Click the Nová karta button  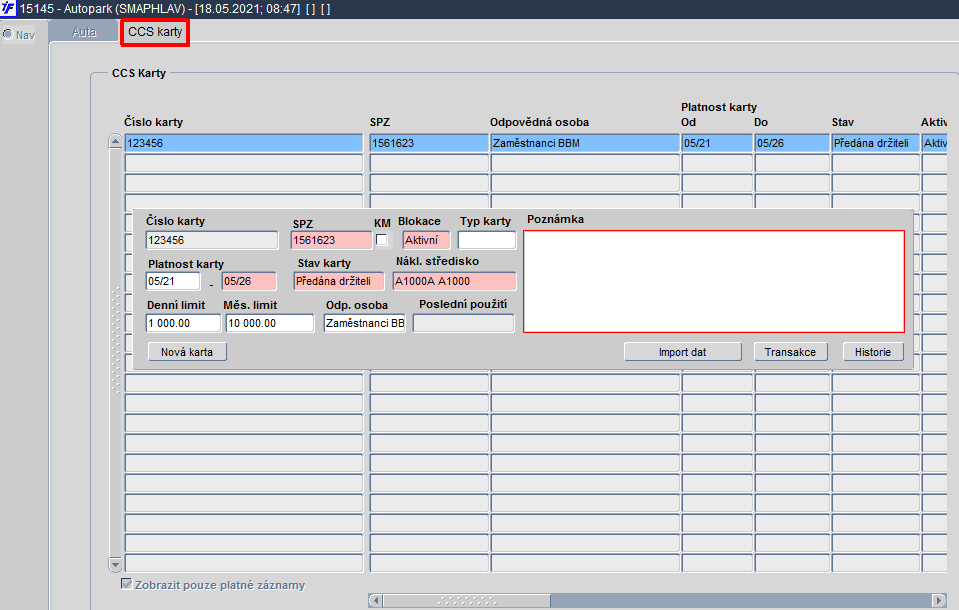point(187,352)
